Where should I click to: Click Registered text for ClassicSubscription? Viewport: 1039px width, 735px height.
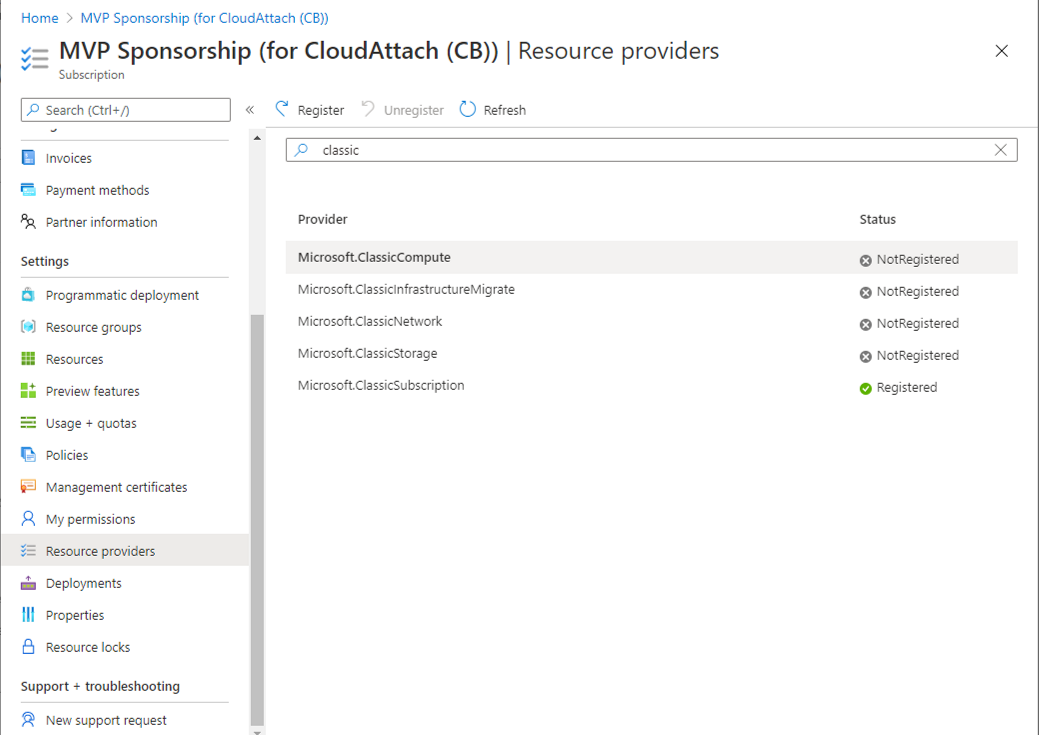[x=906, y=388]
